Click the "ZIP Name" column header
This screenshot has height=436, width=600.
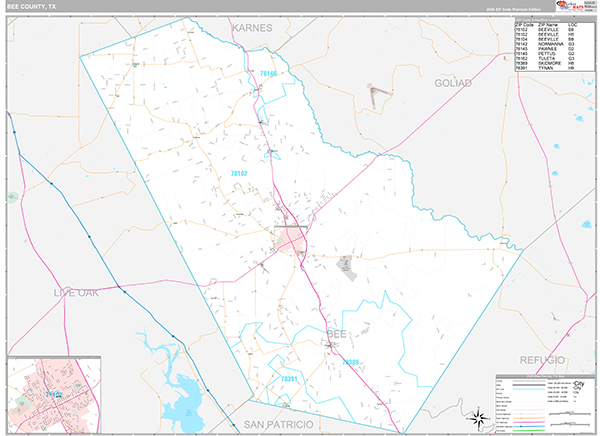pyautogui.click(x=548, y=25)
